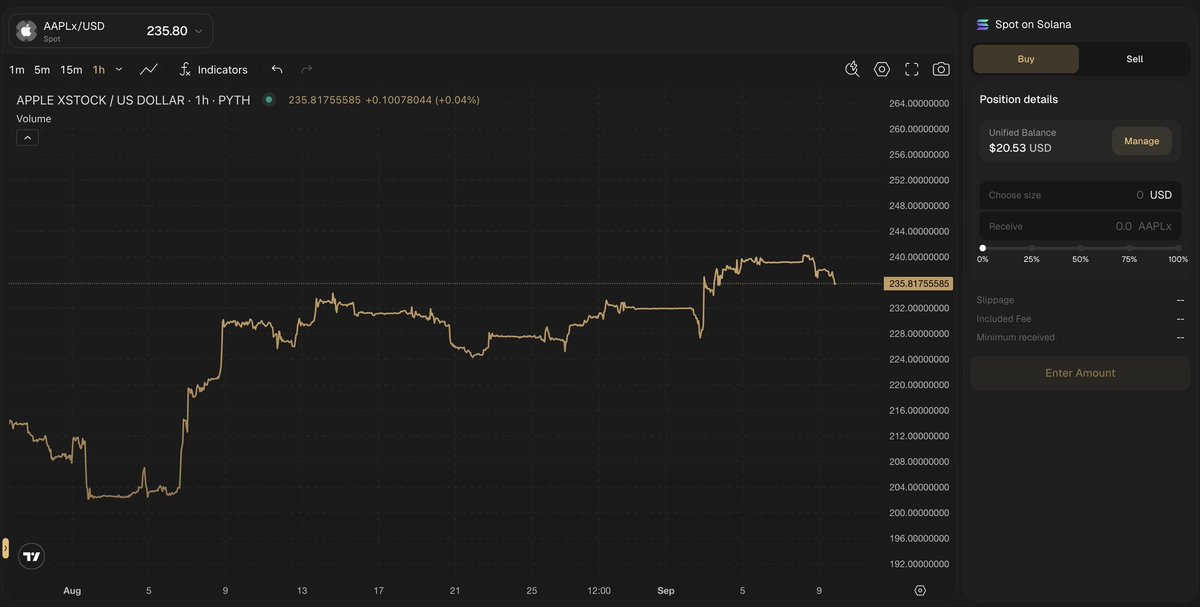Switch to the Sell tab
1200x607 pixels.
click(x=1135, y=59)
